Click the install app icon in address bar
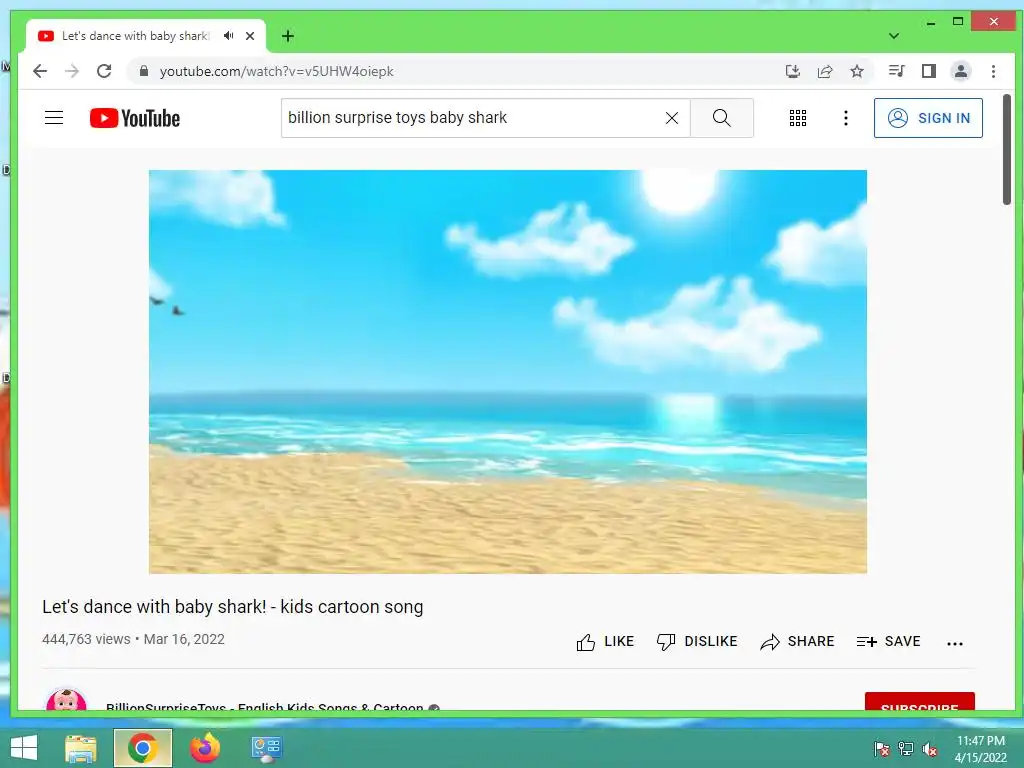The height and width of the screenshot is (768, 1024). click(793, 71)
